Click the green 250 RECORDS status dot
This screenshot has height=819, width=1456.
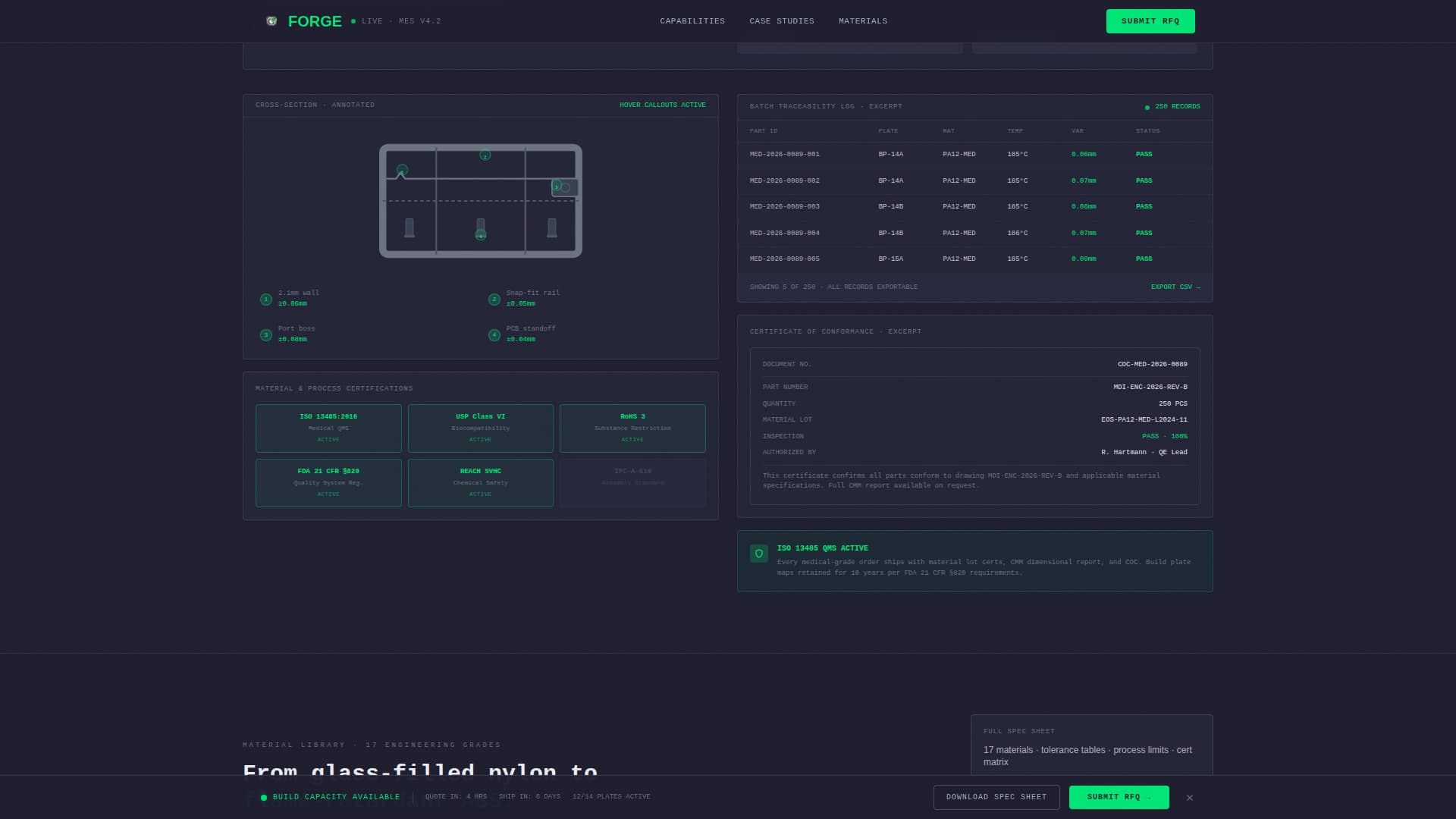pos(1146,107)
